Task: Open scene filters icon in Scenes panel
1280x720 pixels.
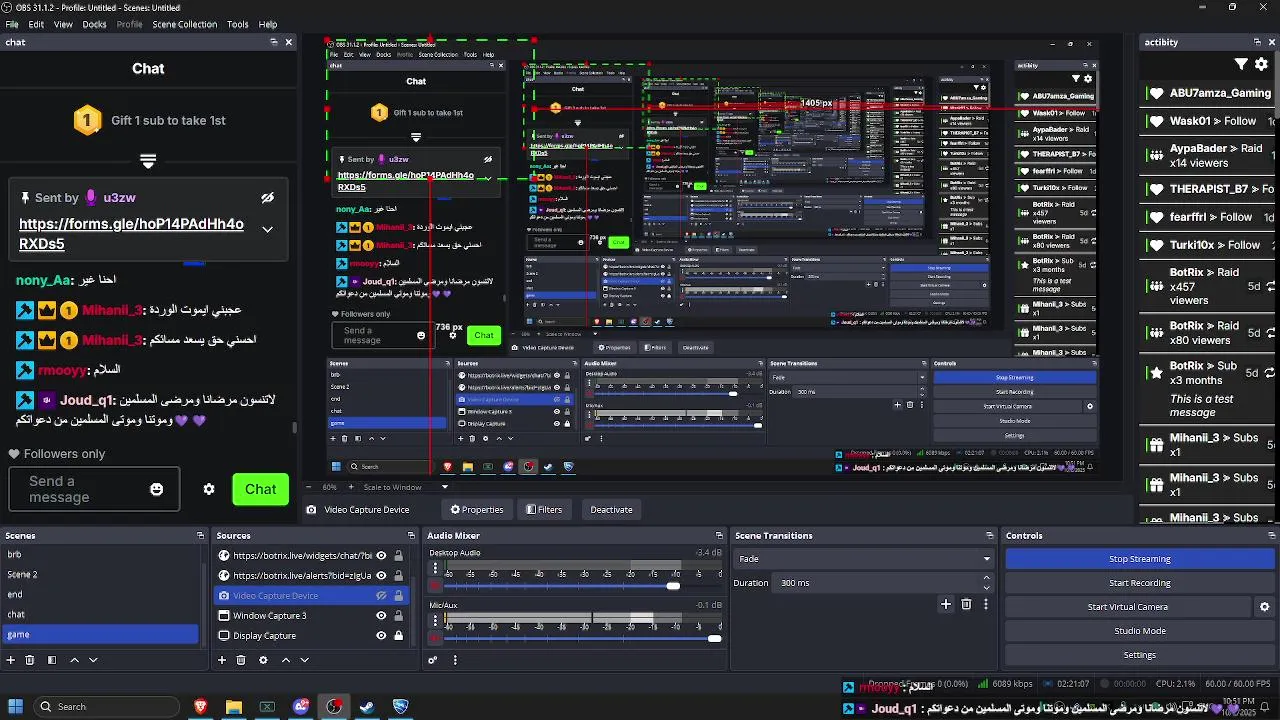Action: [x=52, y=660]
